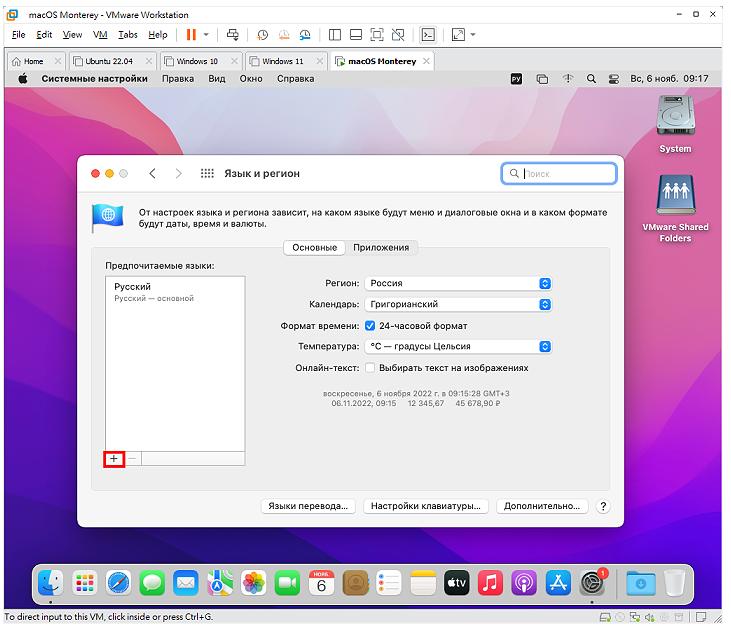Screen dimensions: 731x630
Task: Open the Регион dropdown
Action: (x=458, y=284)
